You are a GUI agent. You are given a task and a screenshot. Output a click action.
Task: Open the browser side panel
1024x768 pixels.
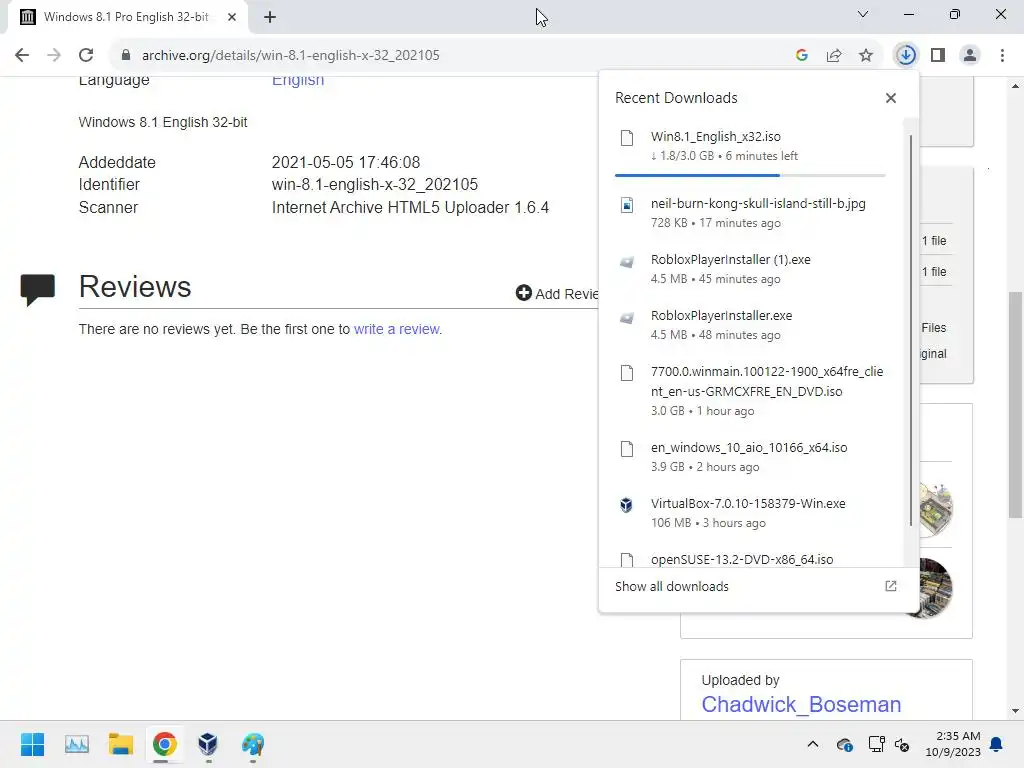coord(938,56)
